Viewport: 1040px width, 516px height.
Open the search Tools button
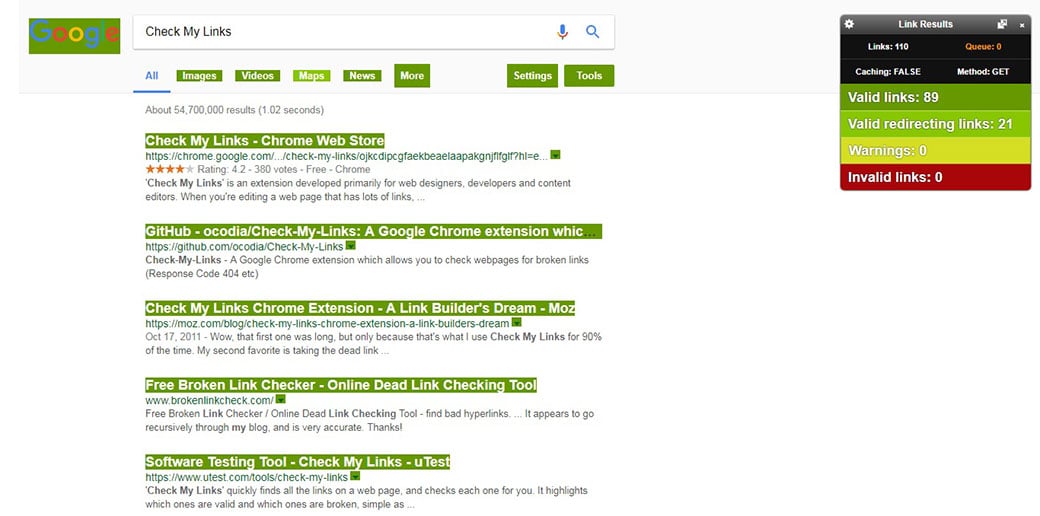click(x=589, y=76)
